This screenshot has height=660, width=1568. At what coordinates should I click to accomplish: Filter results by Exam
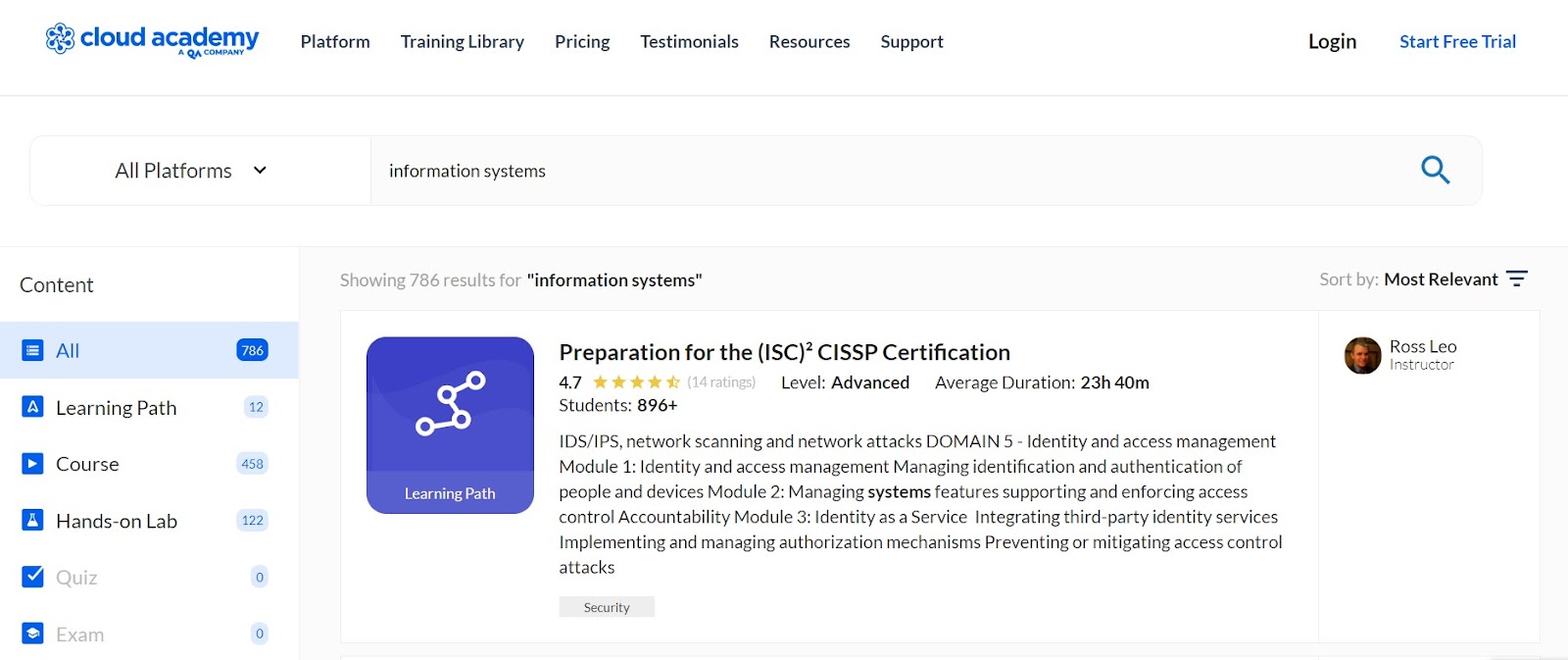[x=149, y=634]
